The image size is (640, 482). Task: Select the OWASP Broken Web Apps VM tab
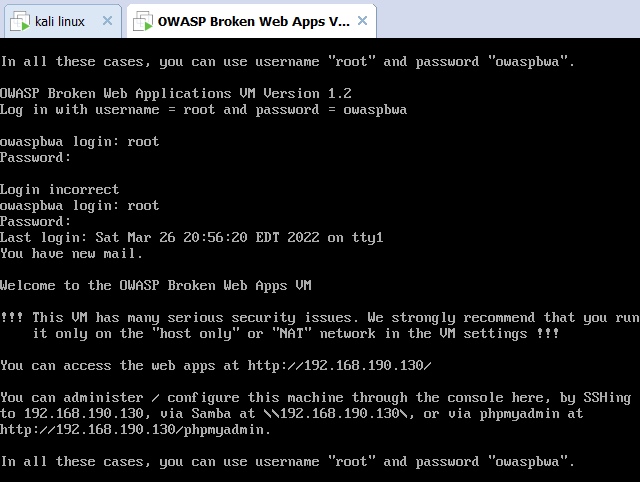pos(251,21)
